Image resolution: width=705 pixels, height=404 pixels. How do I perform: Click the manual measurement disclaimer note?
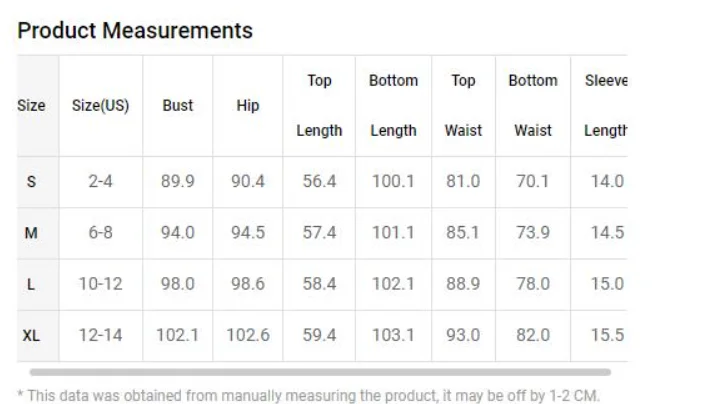tap(308, 396)
